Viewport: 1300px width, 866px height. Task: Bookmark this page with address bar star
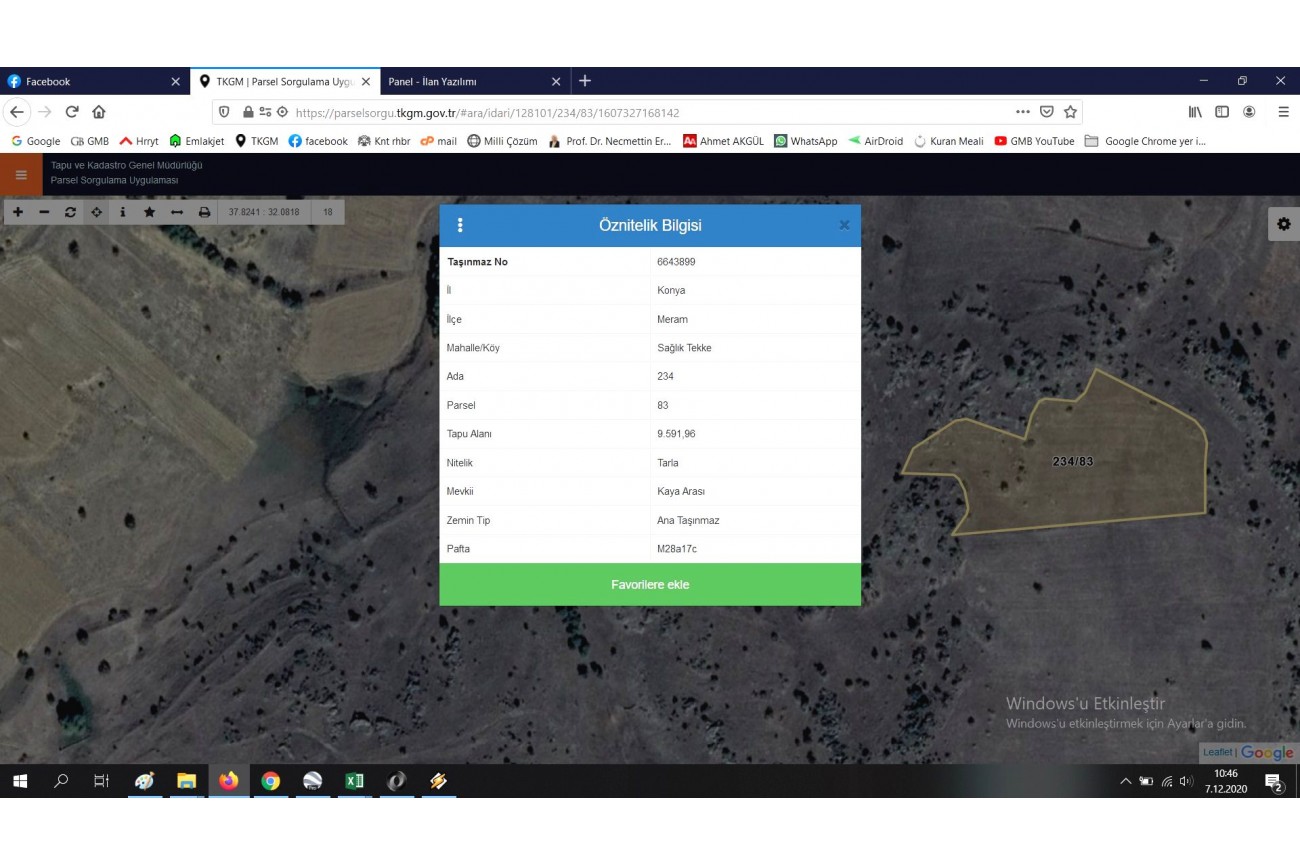[x=1070, y=112]
